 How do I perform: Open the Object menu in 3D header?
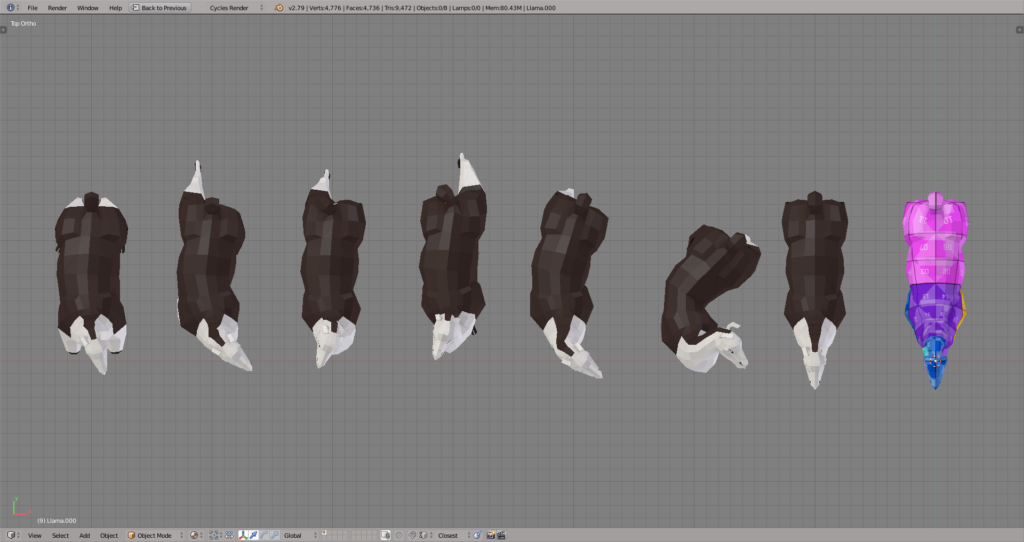click(108, 535)
